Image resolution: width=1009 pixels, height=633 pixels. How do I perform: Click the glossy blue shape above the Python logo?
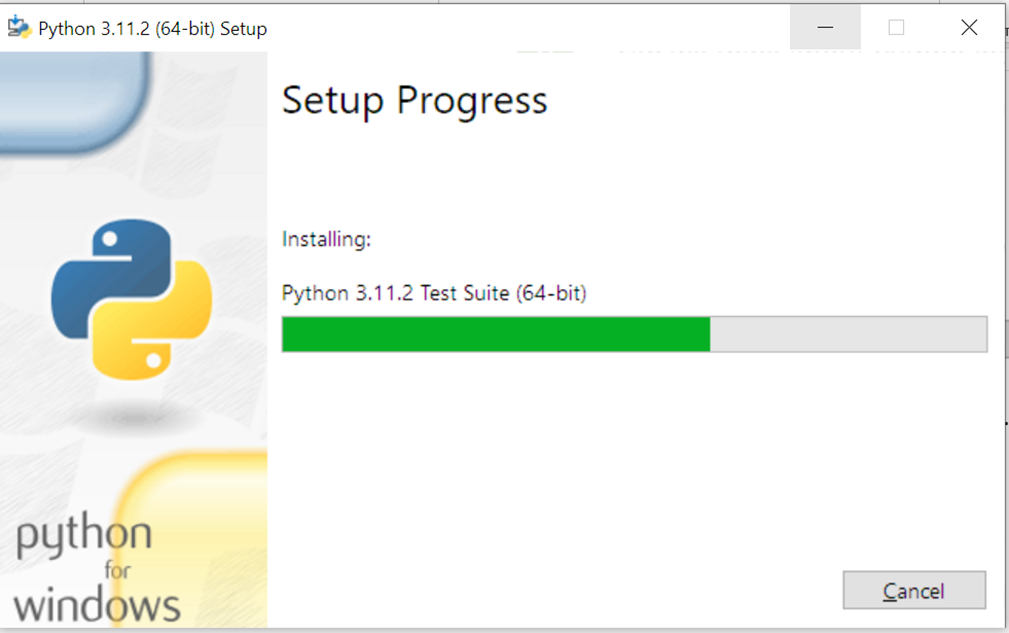coord(70,100)
